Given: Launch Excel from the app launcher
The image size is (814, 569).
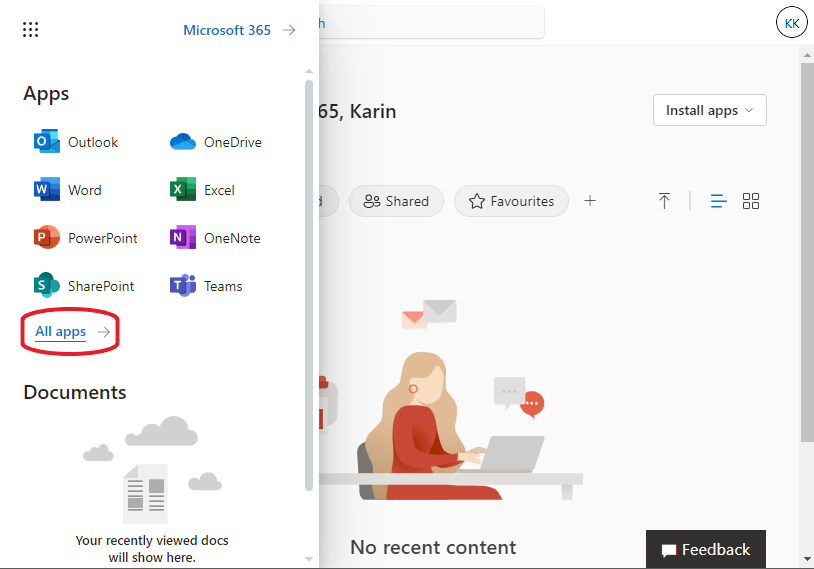Looking at the screenshot, I should pos(202,189).
